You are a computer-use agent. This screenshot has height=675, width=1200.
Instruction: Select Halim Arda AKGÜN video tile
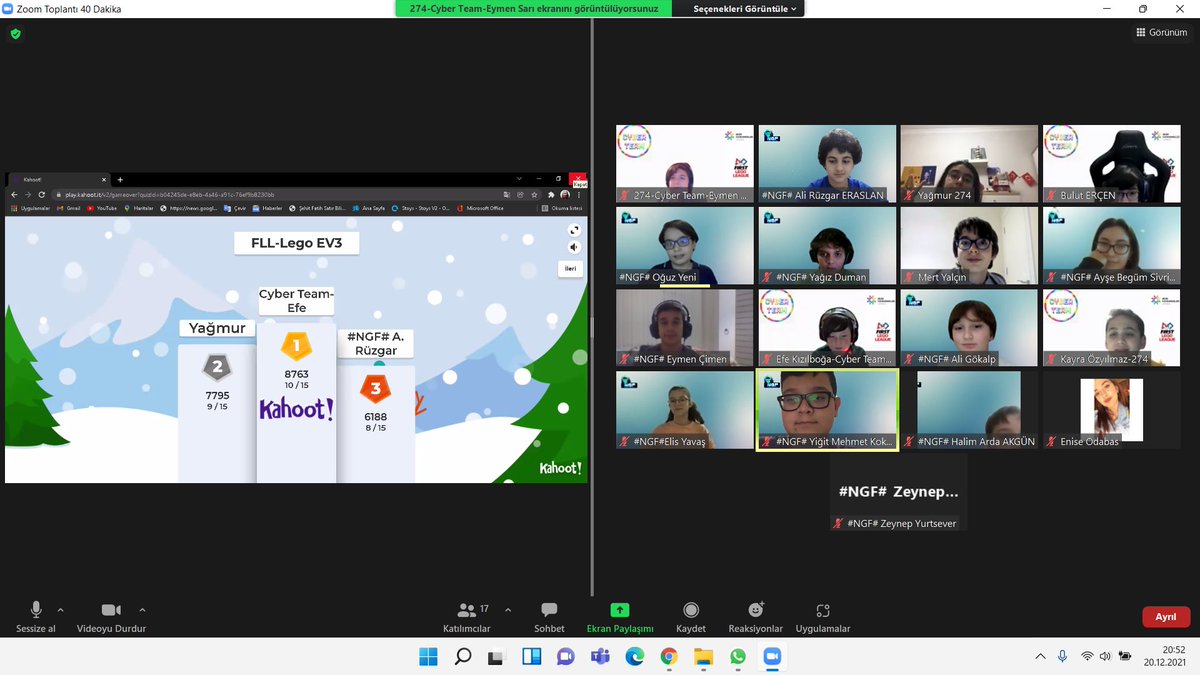969,410
